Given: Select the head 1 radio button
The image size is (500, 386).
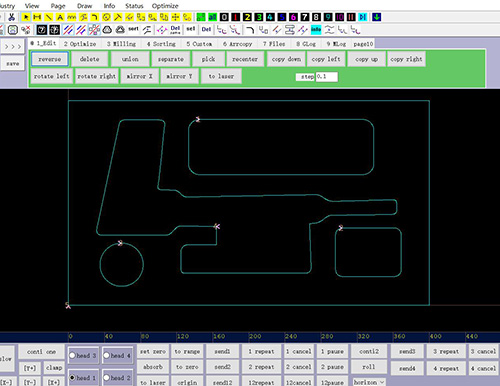Looking at the screenshot, I should [72, 378].
